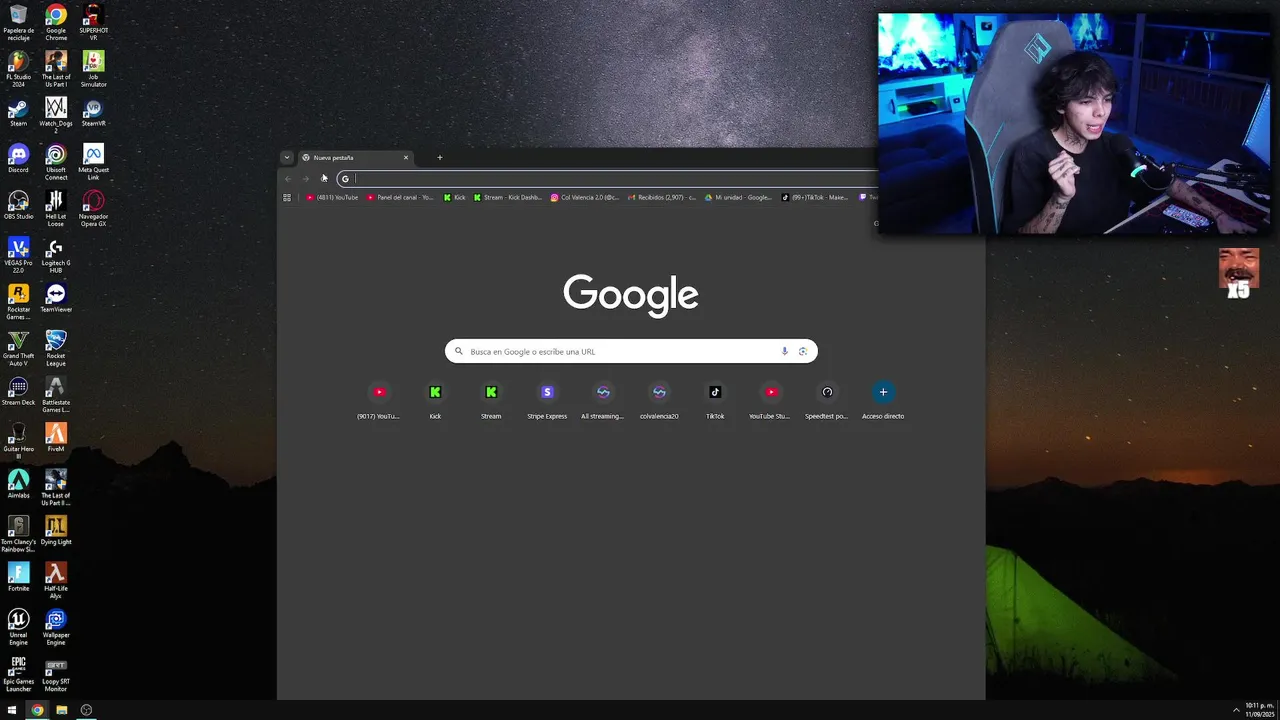Open the Hell Let Loose shortcut
This screenshot has width=1280, height=720.
pyautogui.click(x=56, y=208)
